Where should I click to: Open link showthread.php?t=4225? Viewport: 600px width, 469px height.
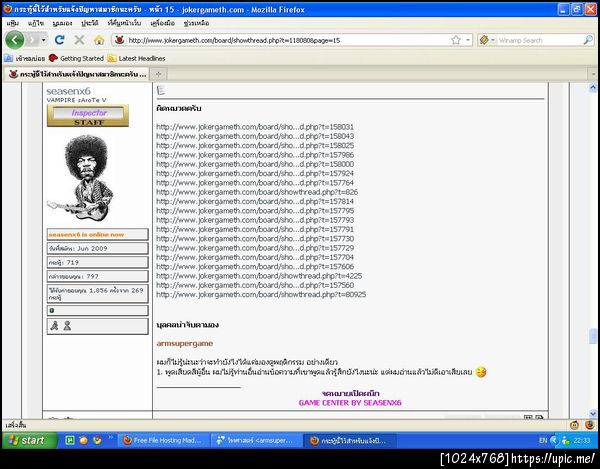pyautogui.click(x=259, y=276)
